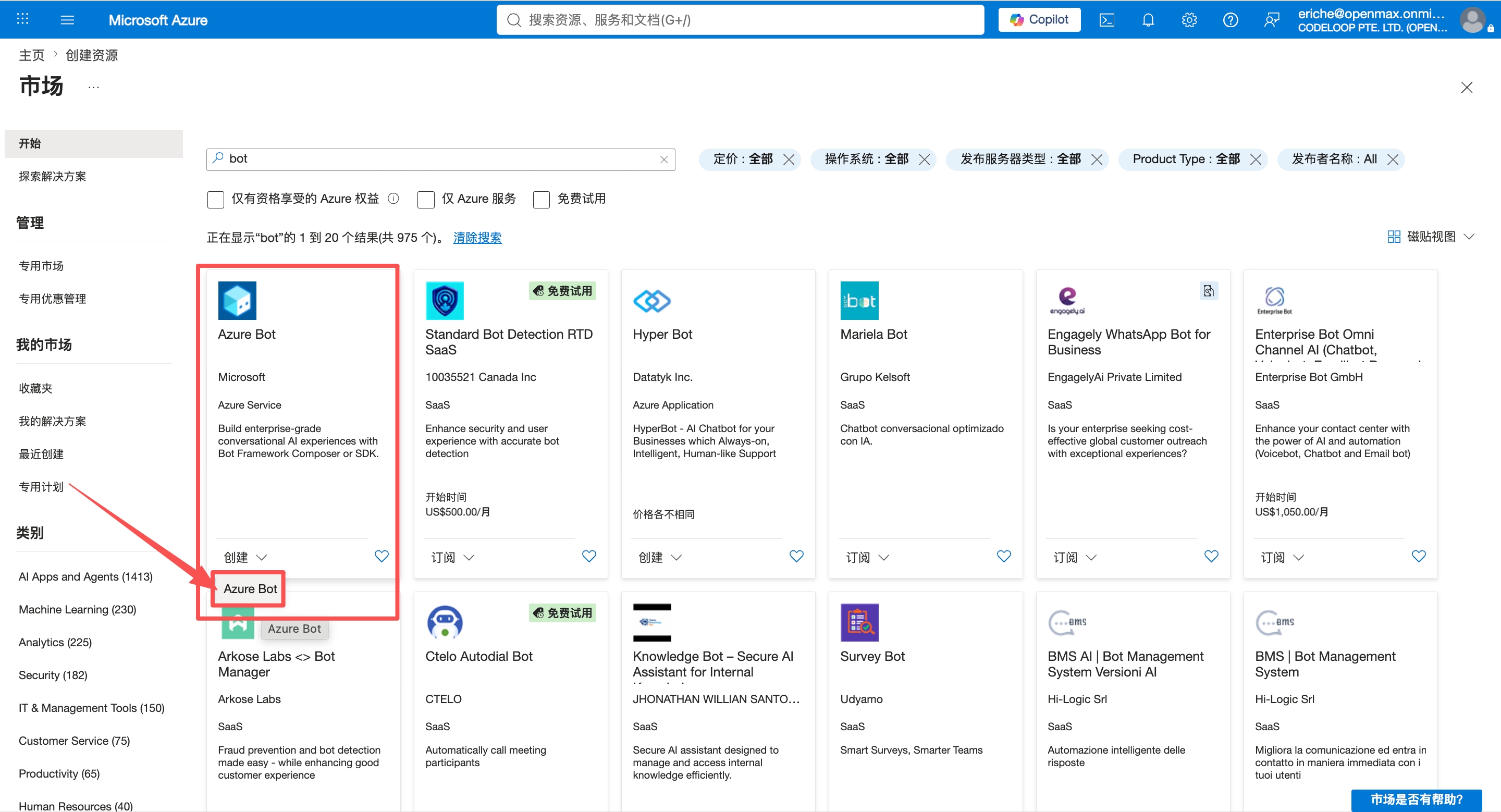The height and width of the screenshot is (812, 1501).
Task: Remove the 定价 filter
Action: pos(789,159)
